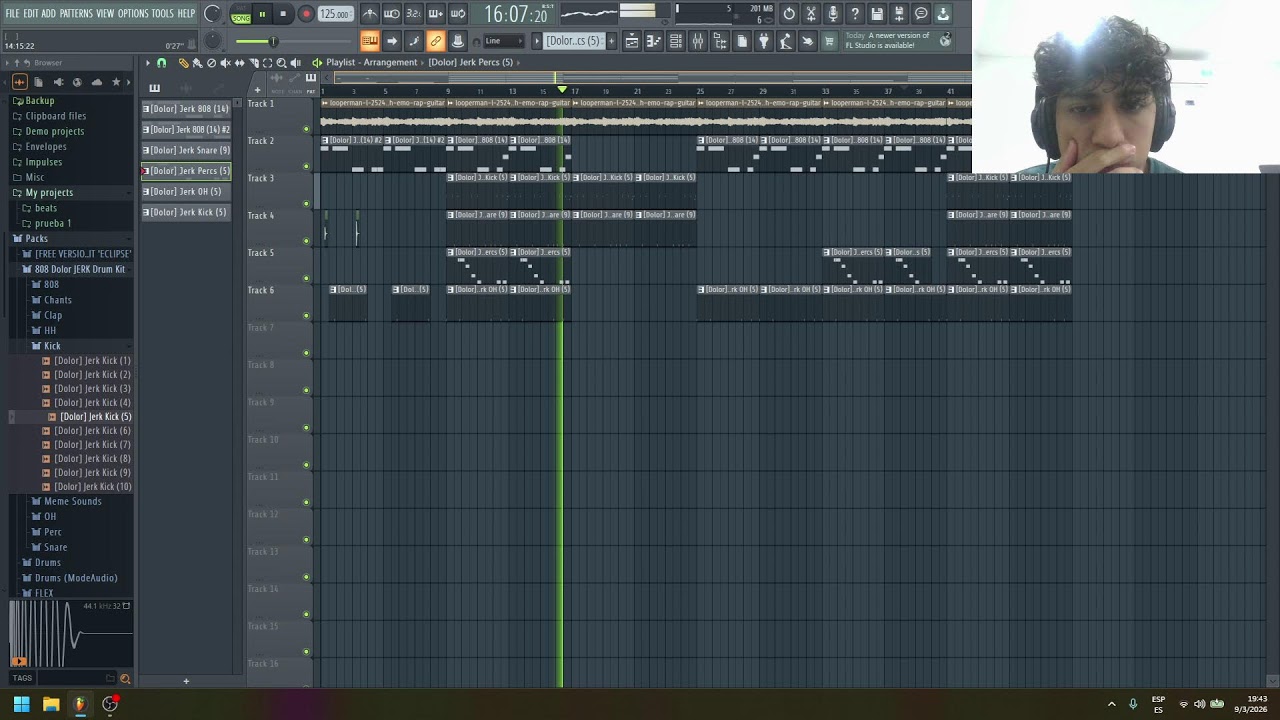Switch Browser to the cloud tab
Image resolution: width=1280 pixels, height=720 pixels.
(x=97, y=82)
